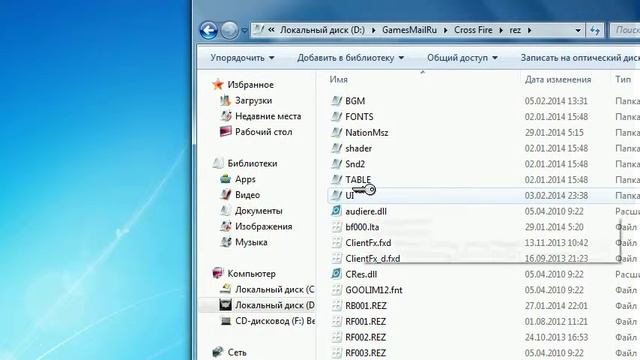Click 'Записать на оптический диск' button
This screenshot has width=640, height=360.
click(580, 58)
